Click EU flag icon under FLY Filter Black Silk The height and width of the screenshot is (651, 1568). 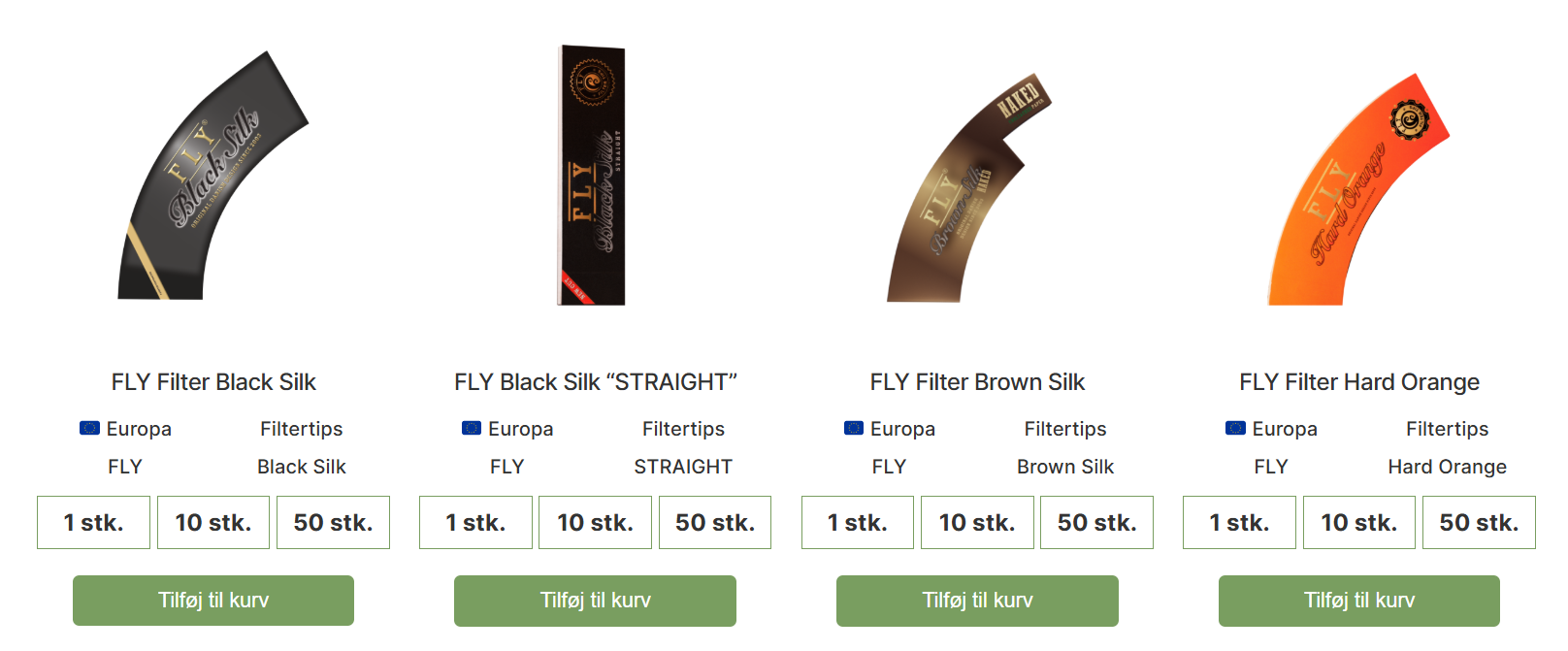89,428
